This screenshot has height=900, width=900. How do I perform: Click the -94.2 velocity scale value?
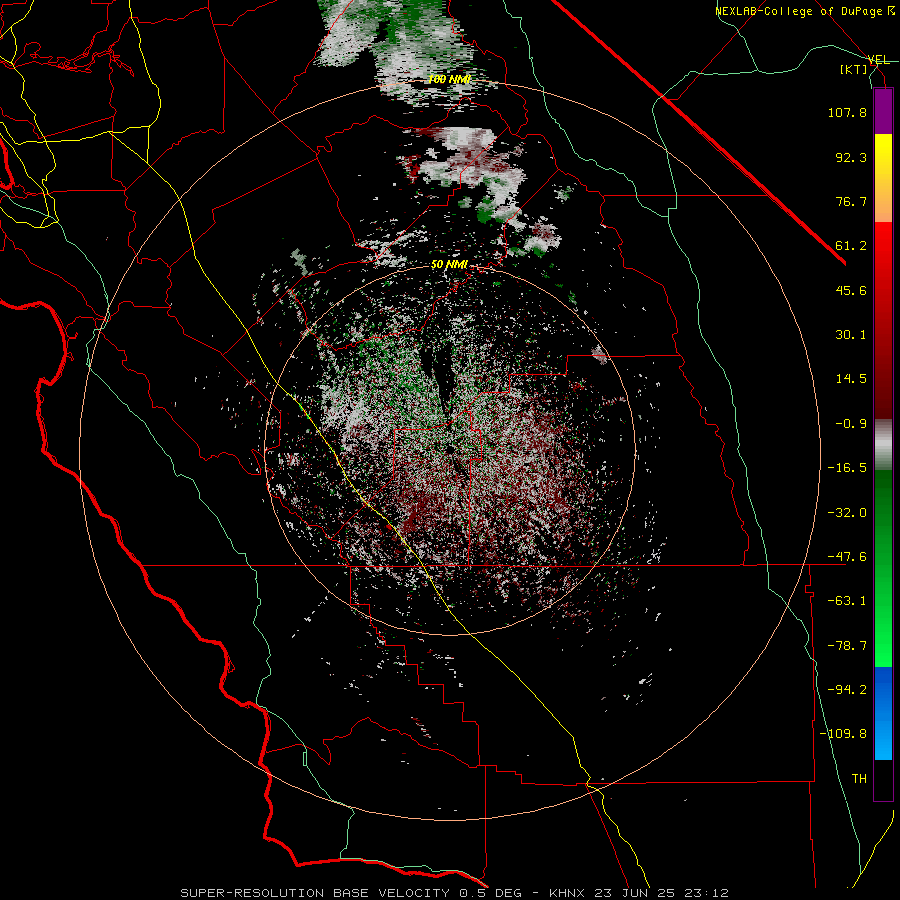tap(847, 689)
